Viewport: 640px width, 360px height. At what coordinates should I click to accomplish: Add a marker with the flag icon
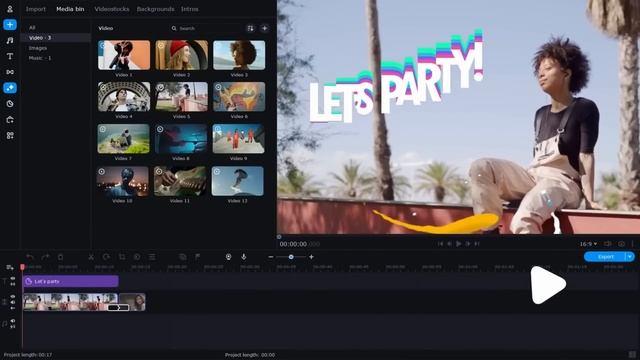click(198, 257)
